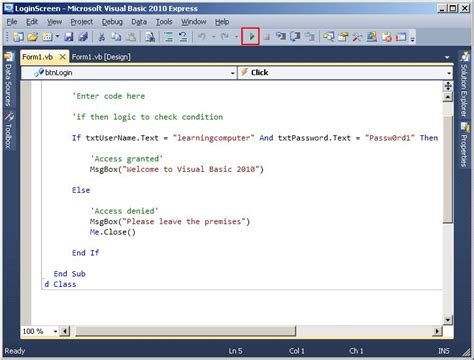474x360 pixels.
Task: Open the File menu
Action: (12, 22)
